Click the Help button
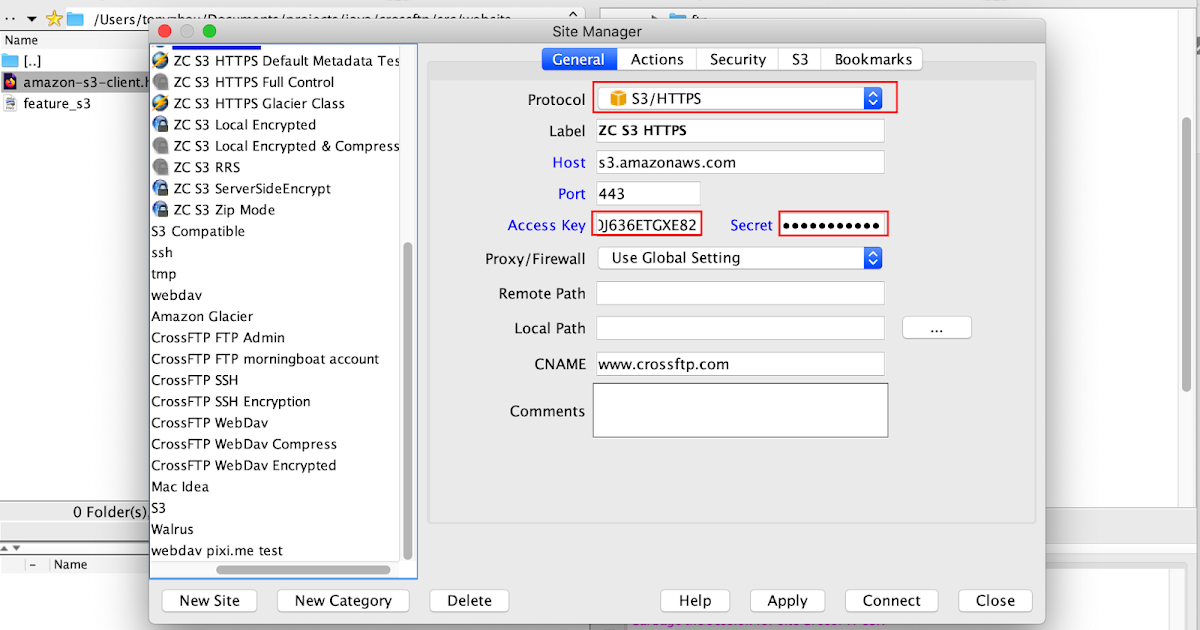This screenshot has width=1200, height=630. pyautogui.click(x=695, y=601)
